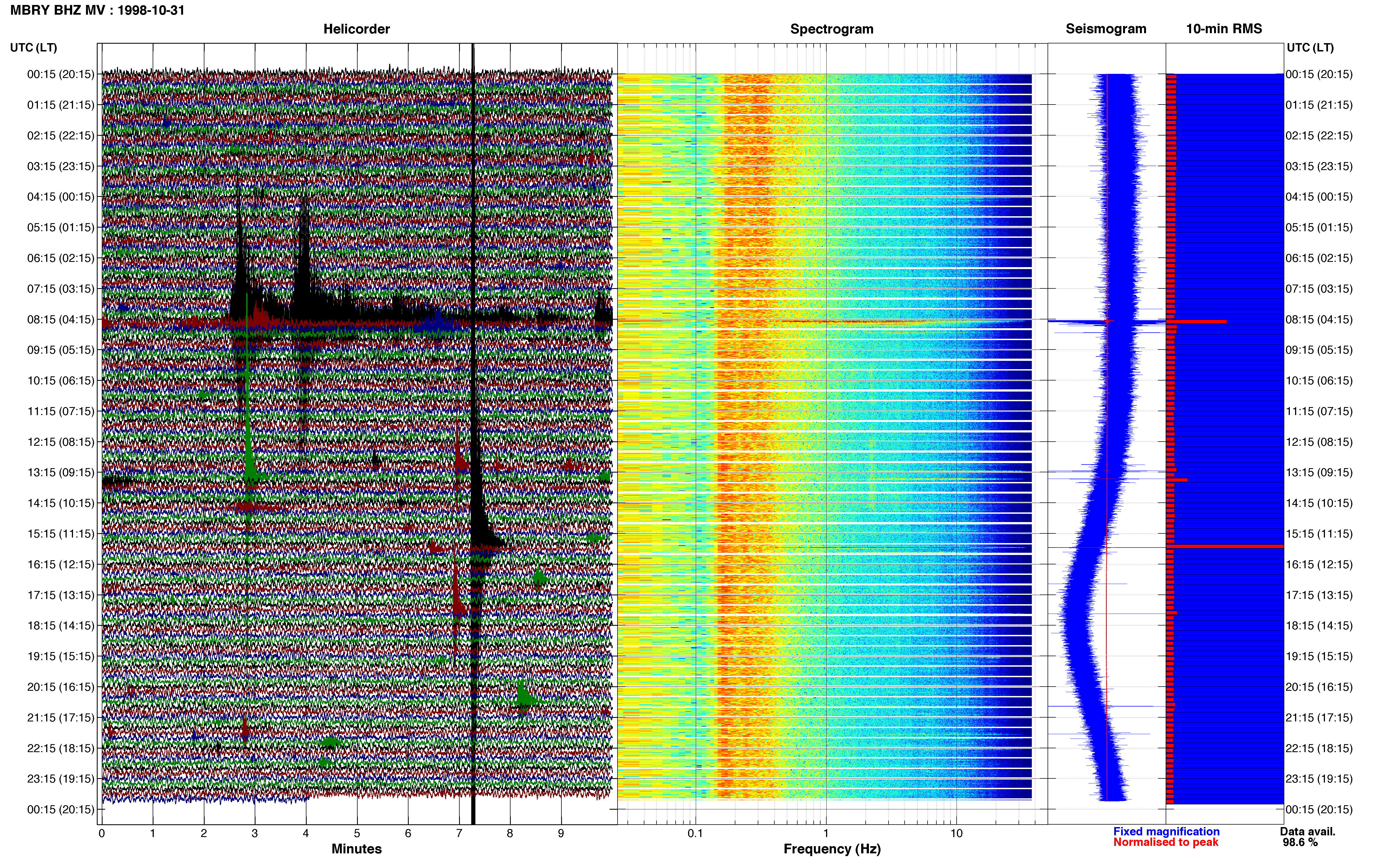Click the helicorder-side 12:15 (08:15) time label

pyautogui.click(x=61, y=442)
